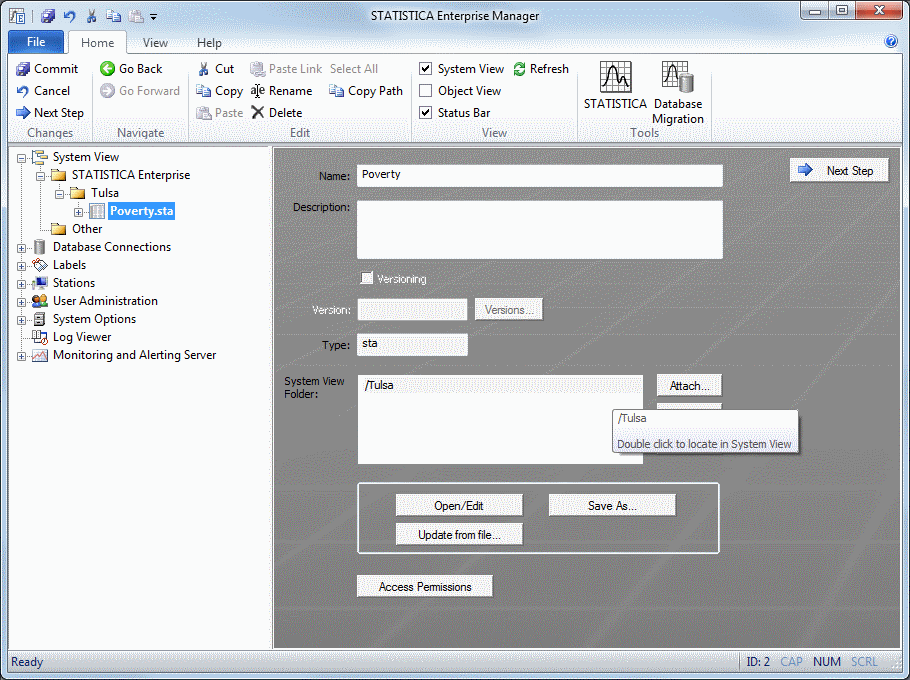Image resolution: width=910 pixels, height=680 pixels.
Task: Click the Go Back navigation icon
Action: click(x=108, y=69)
